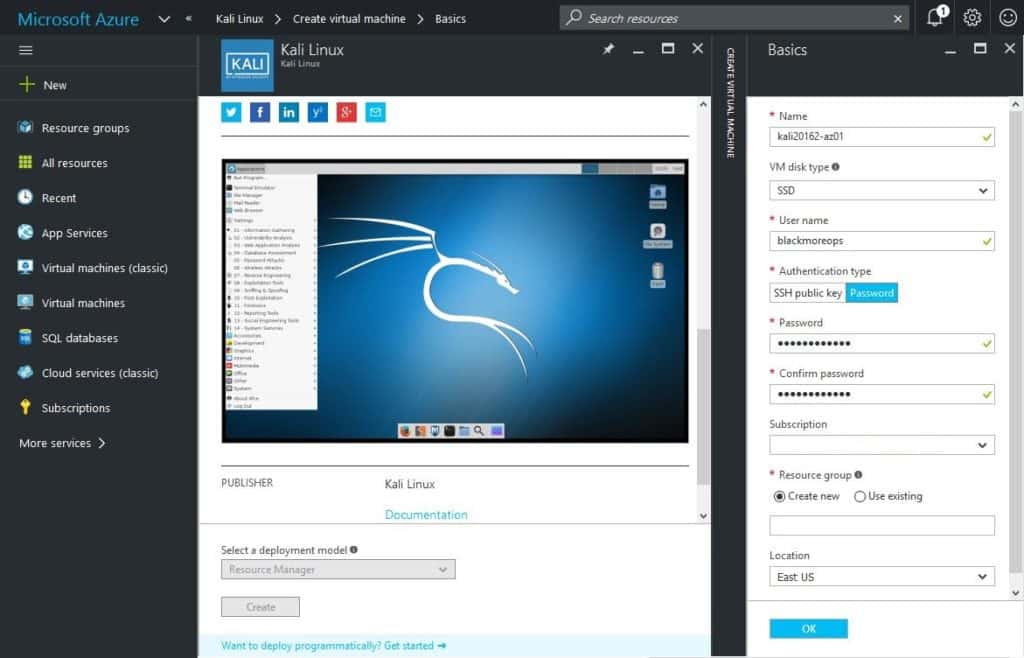Click the Recent clock icon
The width and height of the screenshot is (1024, 658).
(25, 197)
